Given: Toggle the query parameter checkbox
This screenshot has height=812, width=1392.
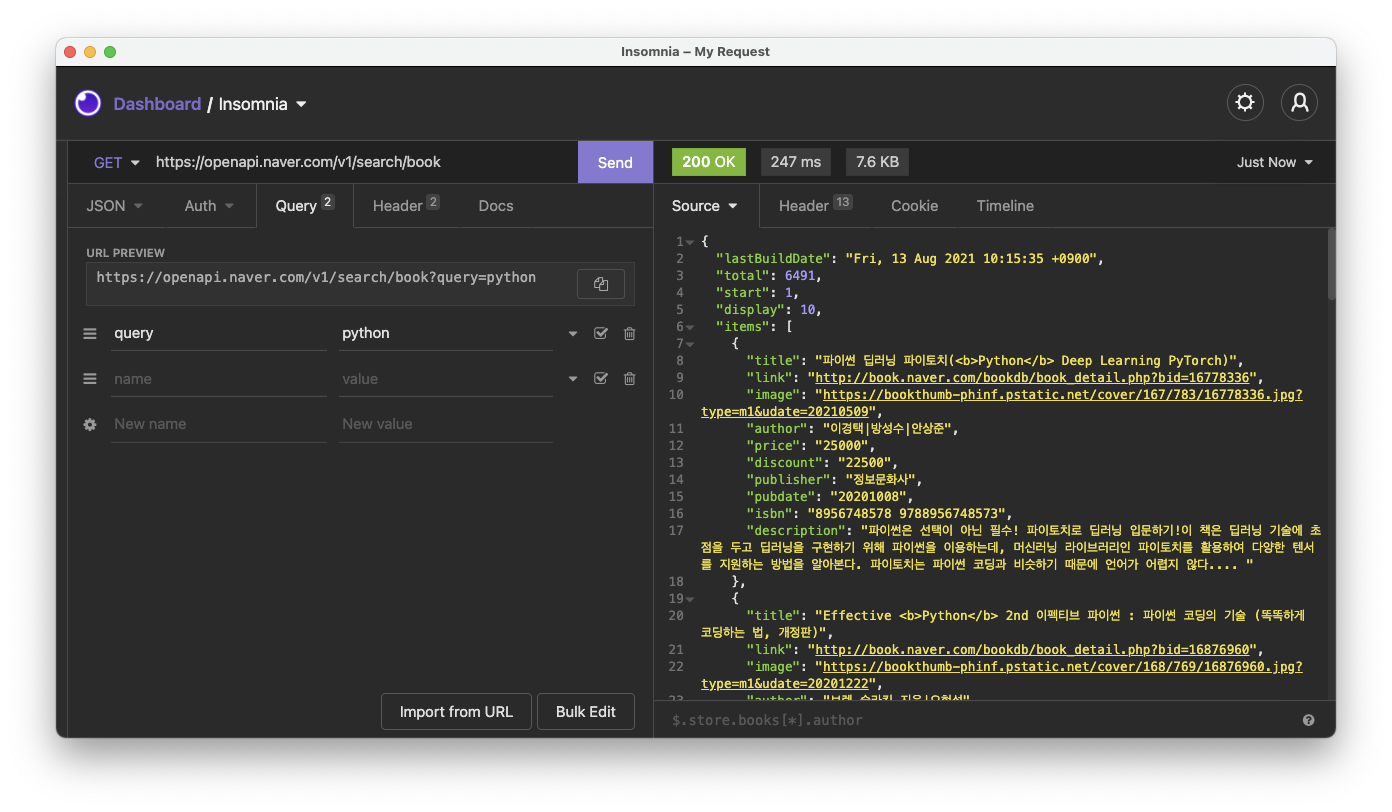Looking at the screenshot, I should pyautogui.click(x=600, y=333).
